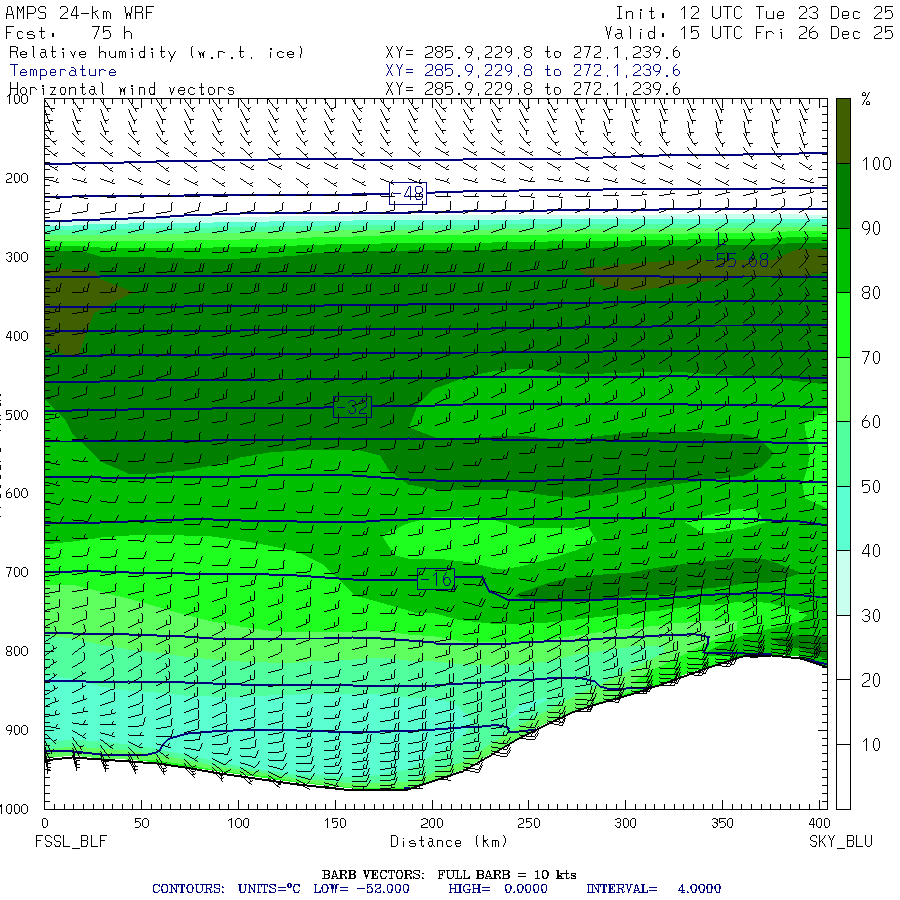Click the -55.68 minimum temperature marker
The width and height of the screenshot is (900, 900).
pyautogui.click(x=736, y=261)
